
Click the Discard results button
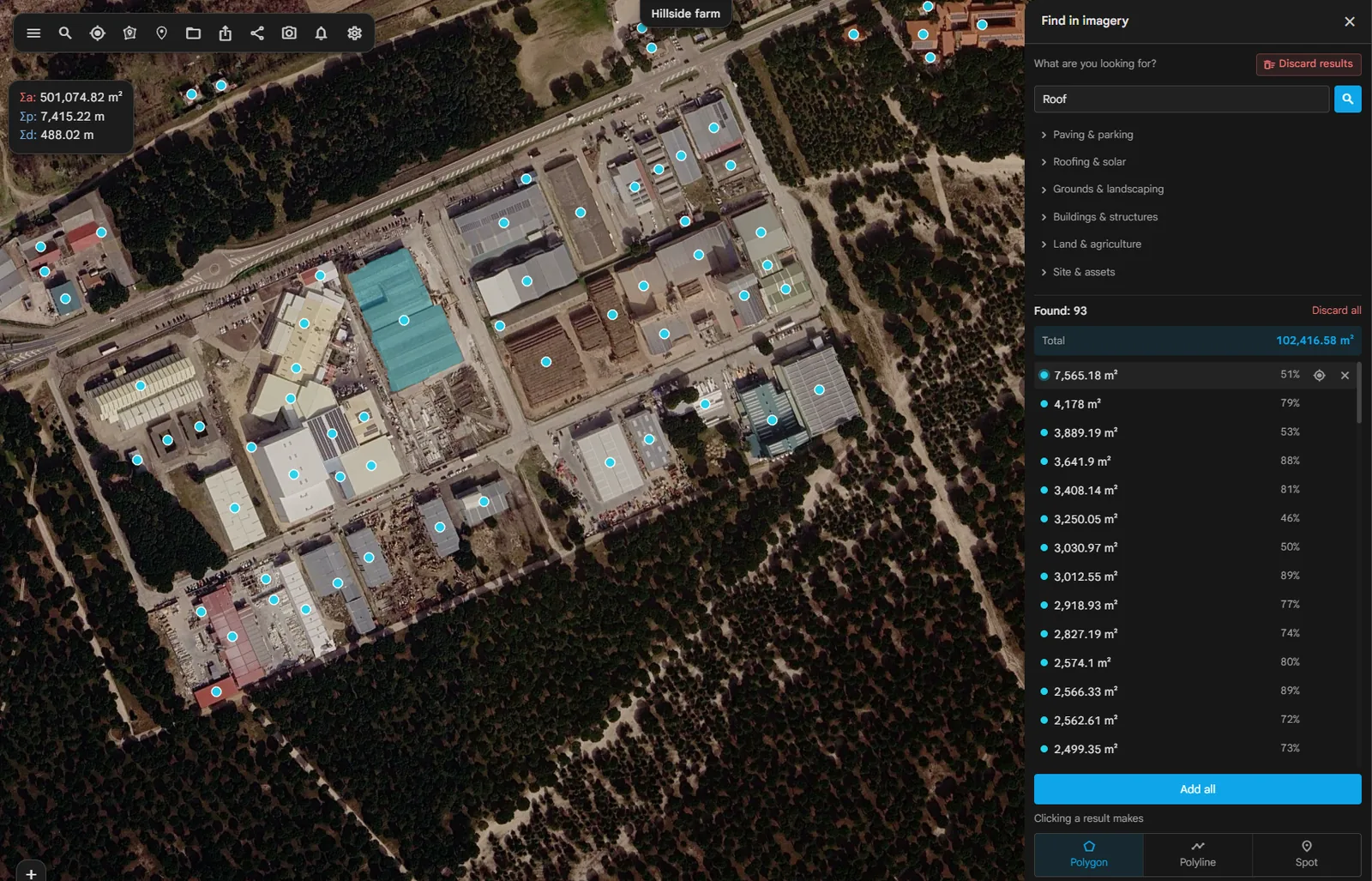pyautogui.click(x=1309, y=64)
